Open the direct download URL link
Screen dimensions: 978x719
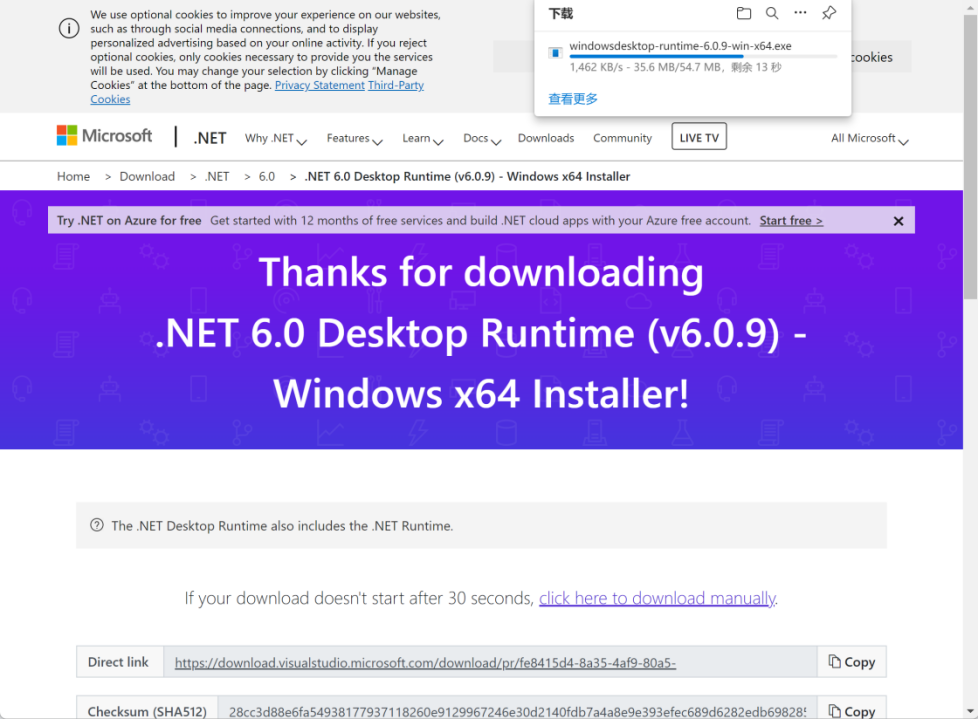click(x=425, y=663)
